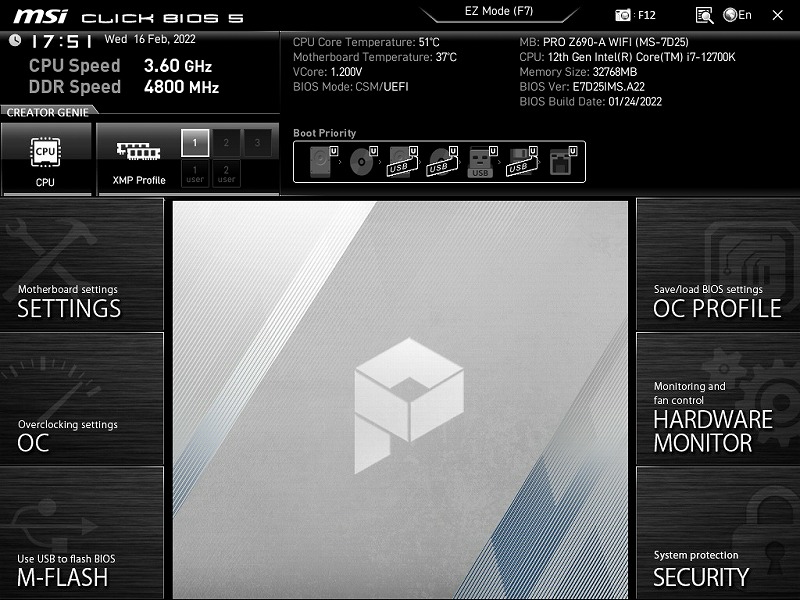Open M-FLASH BIOS flashing menu

82,533
